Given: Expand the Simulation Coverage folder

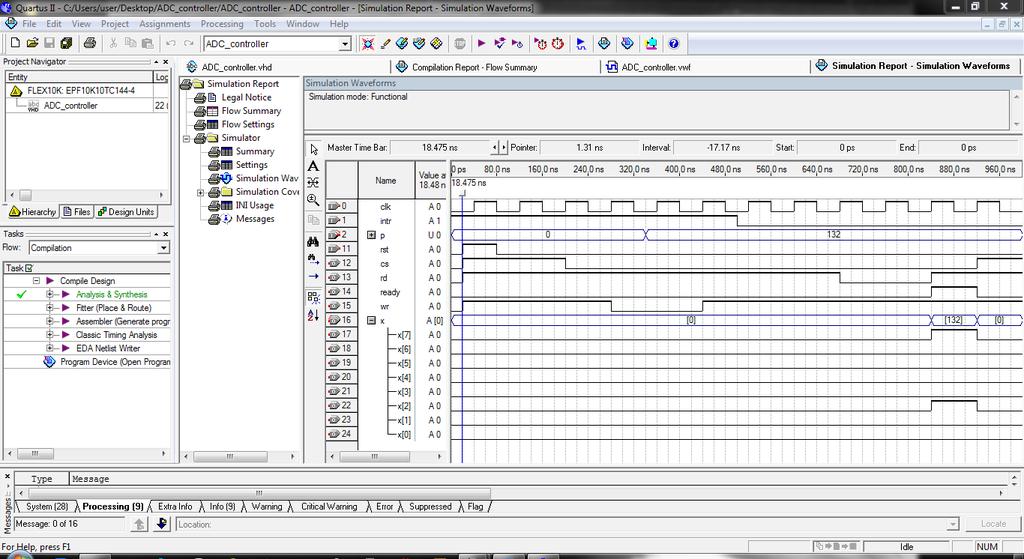Looking at the screenshot, I should [200, 193].
